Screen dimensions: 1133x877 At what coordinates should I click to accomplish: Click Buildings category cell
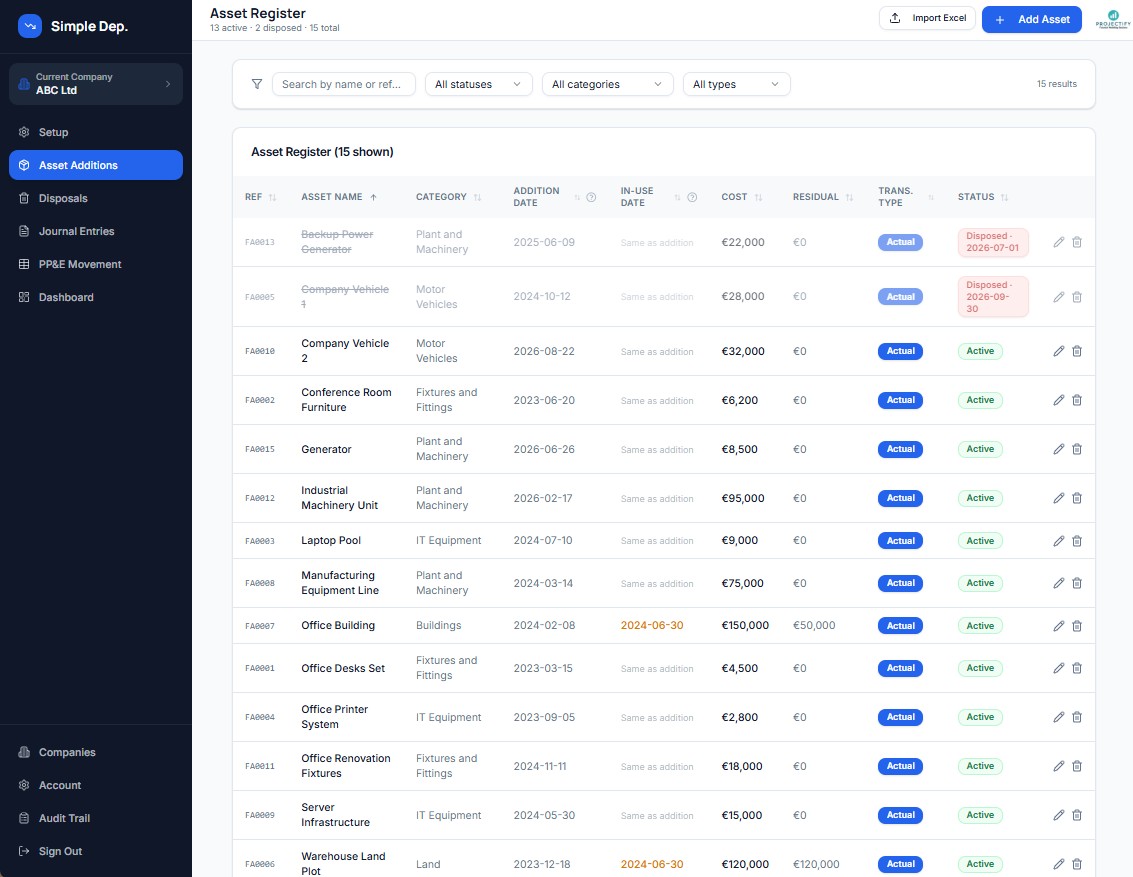point(439,626)
